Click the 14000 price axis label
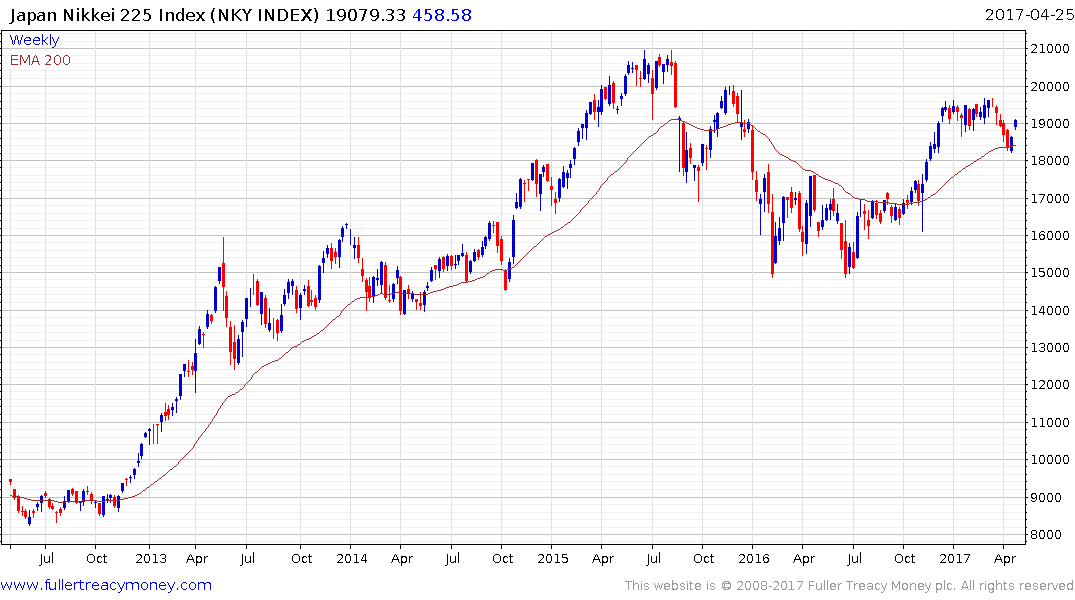 1050,311
